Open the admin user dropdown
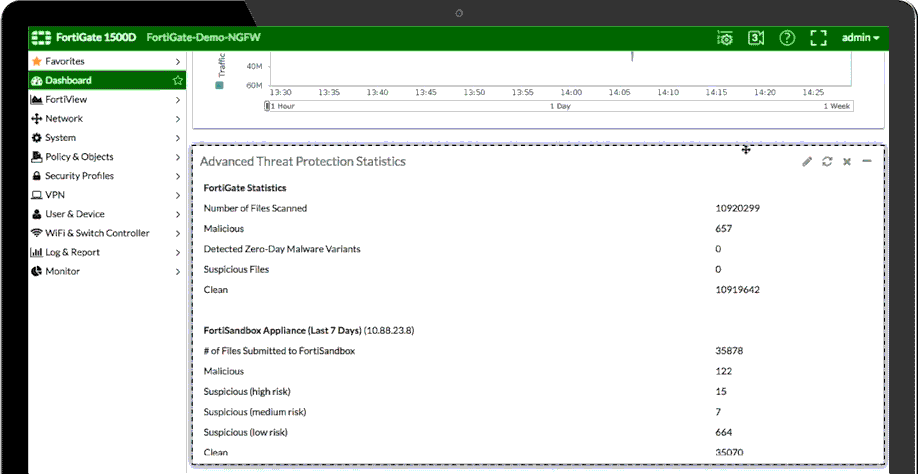The height and width of the screenshot is (474, 918). pyautogui.click(x=861, y=38)
